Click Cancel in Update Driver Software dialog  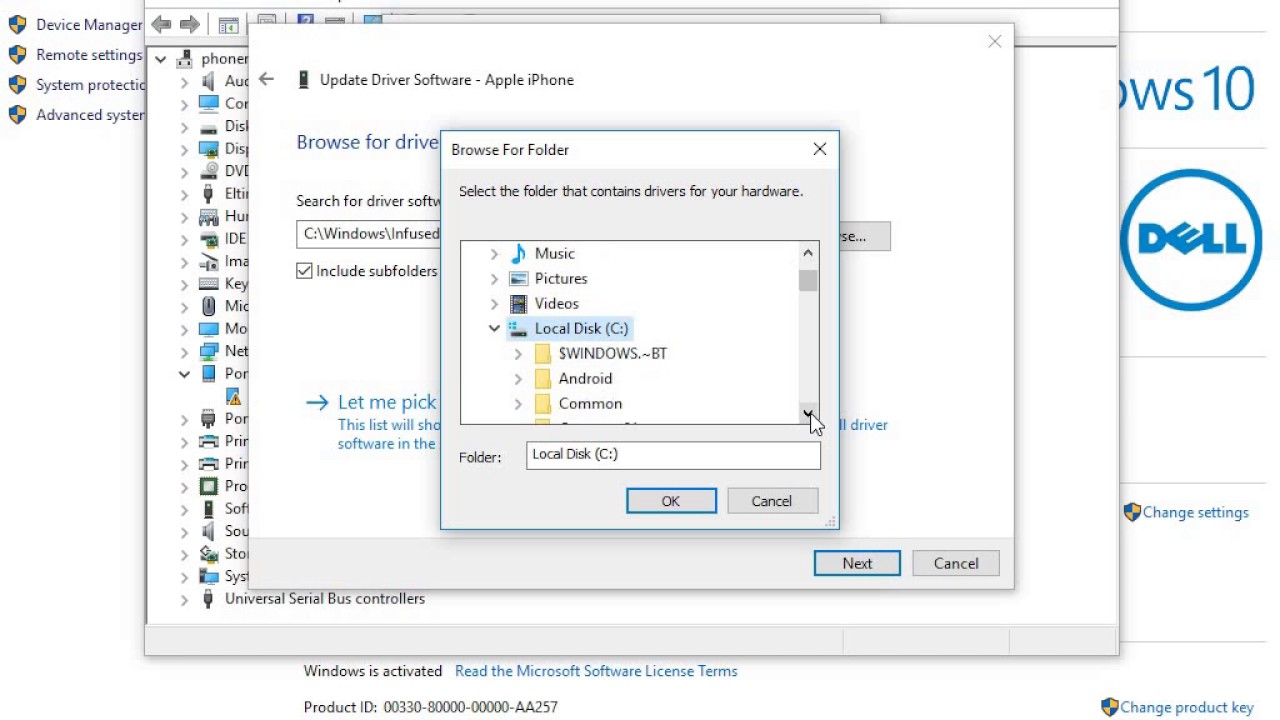click(x=956, y=563)
